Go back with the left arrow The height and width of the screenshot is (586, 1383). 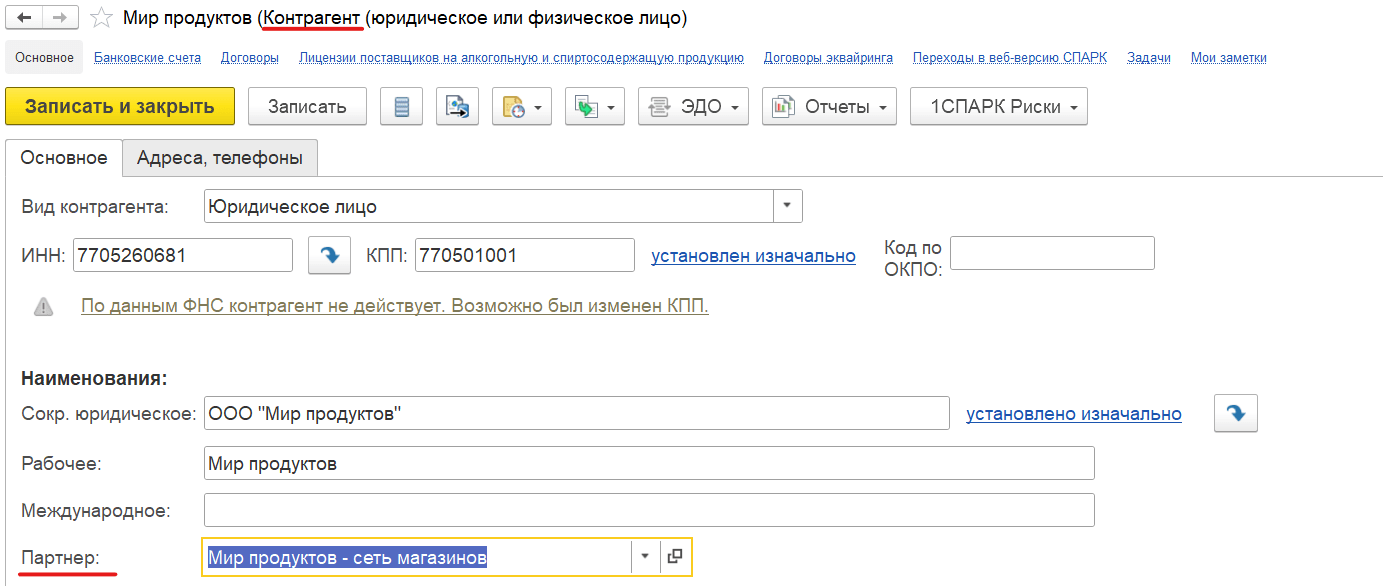click(25, 18)
